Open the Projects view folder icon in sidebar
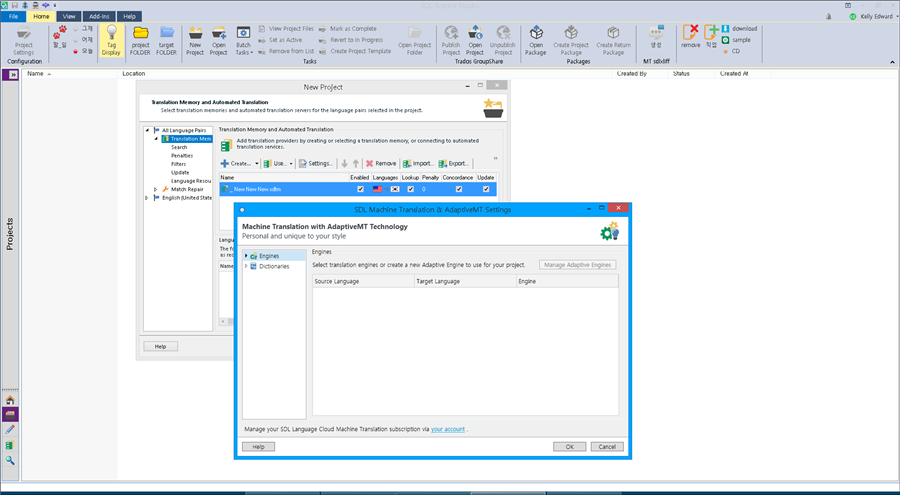Image resolution: width=900 pixels, height=495 pixels. tap(10, 415)
